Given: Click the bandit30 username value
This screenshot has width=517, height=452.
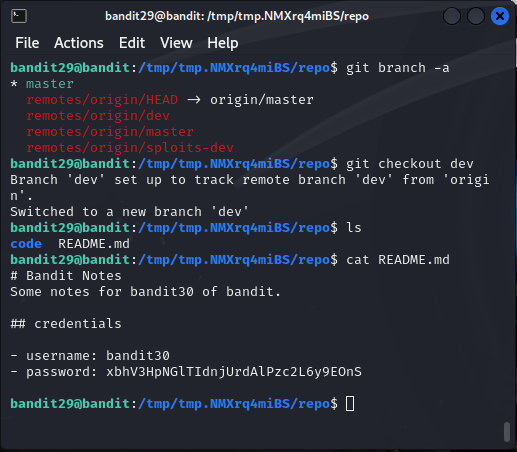Looking at the screenshot, I should click(138, 356).
